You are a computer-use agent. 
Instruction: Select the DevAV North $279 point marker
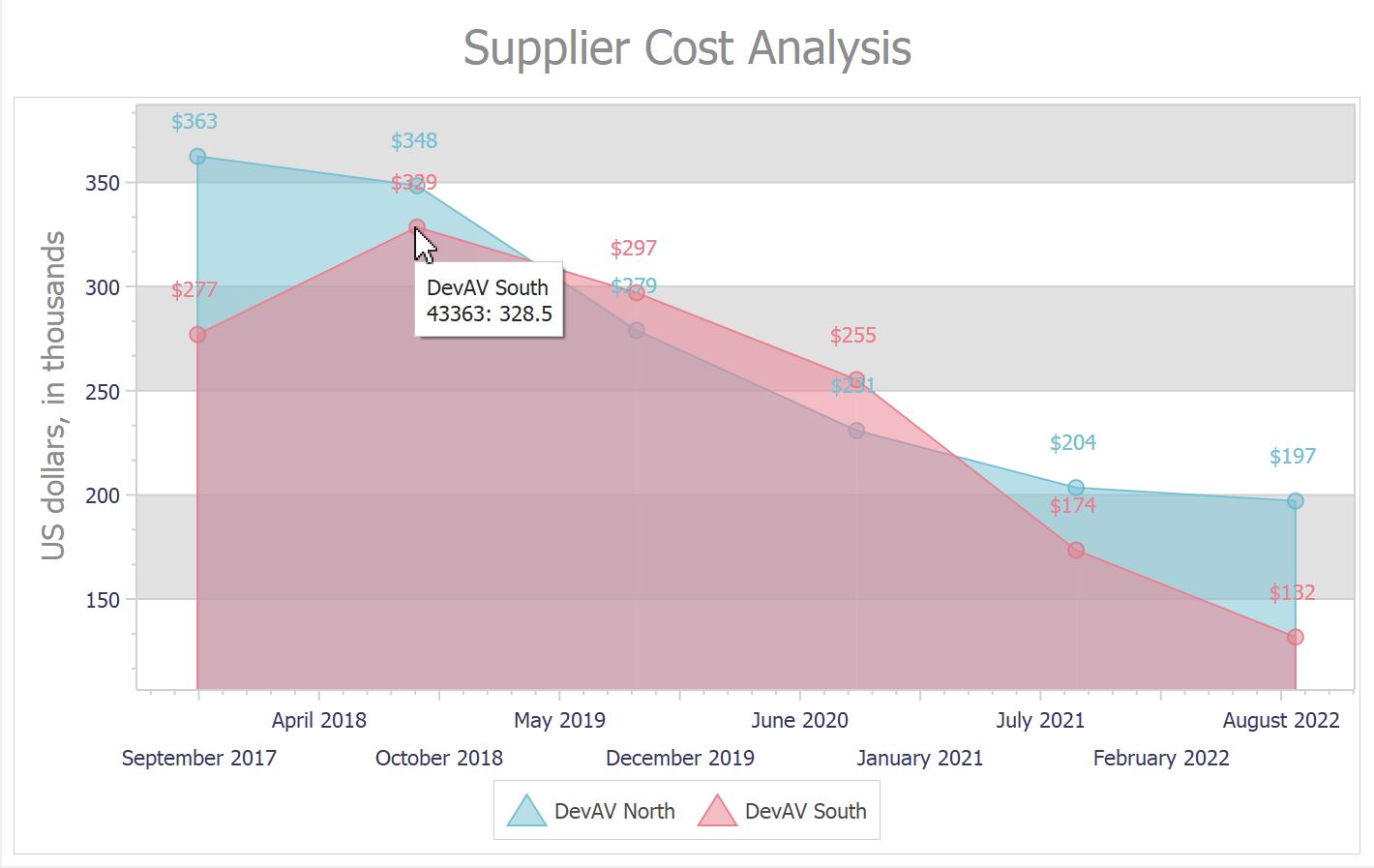[x=637, y=330]
